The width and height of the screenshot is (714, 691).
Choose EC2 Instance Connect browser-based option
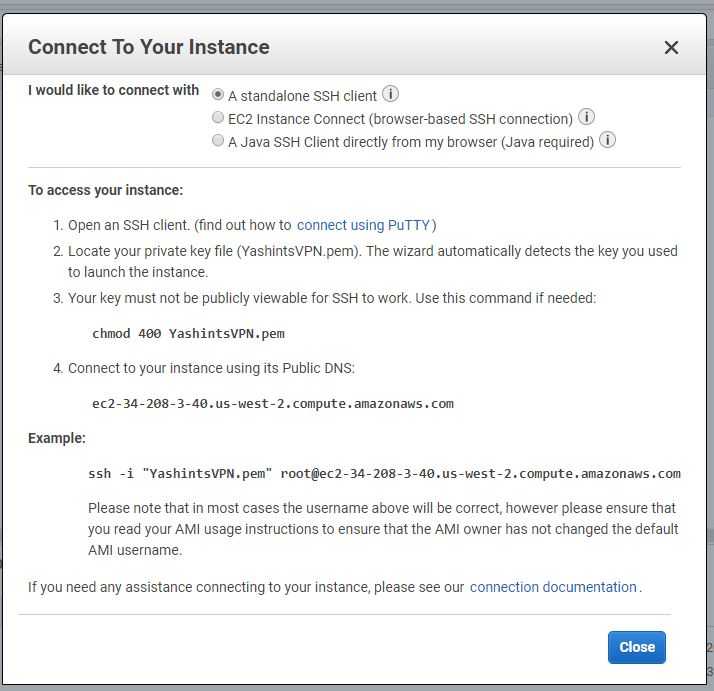pyautogui.click(x=218, y=117)
